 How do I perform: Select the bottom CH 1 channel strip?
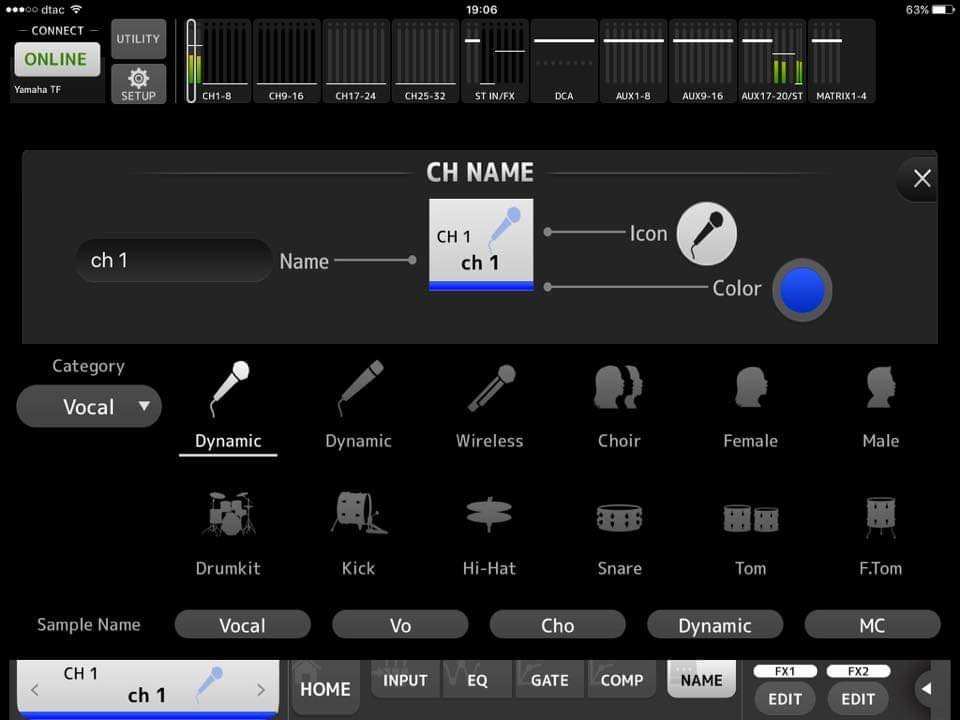148,689
